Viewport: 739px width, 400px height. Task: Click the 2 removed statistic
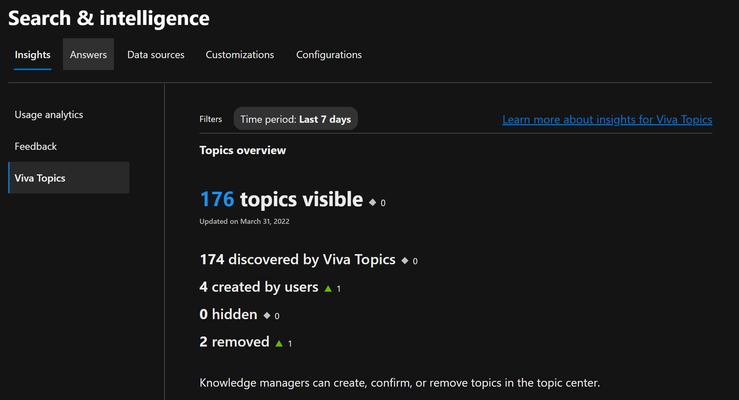pyautogui.click(x=234, y=342)
